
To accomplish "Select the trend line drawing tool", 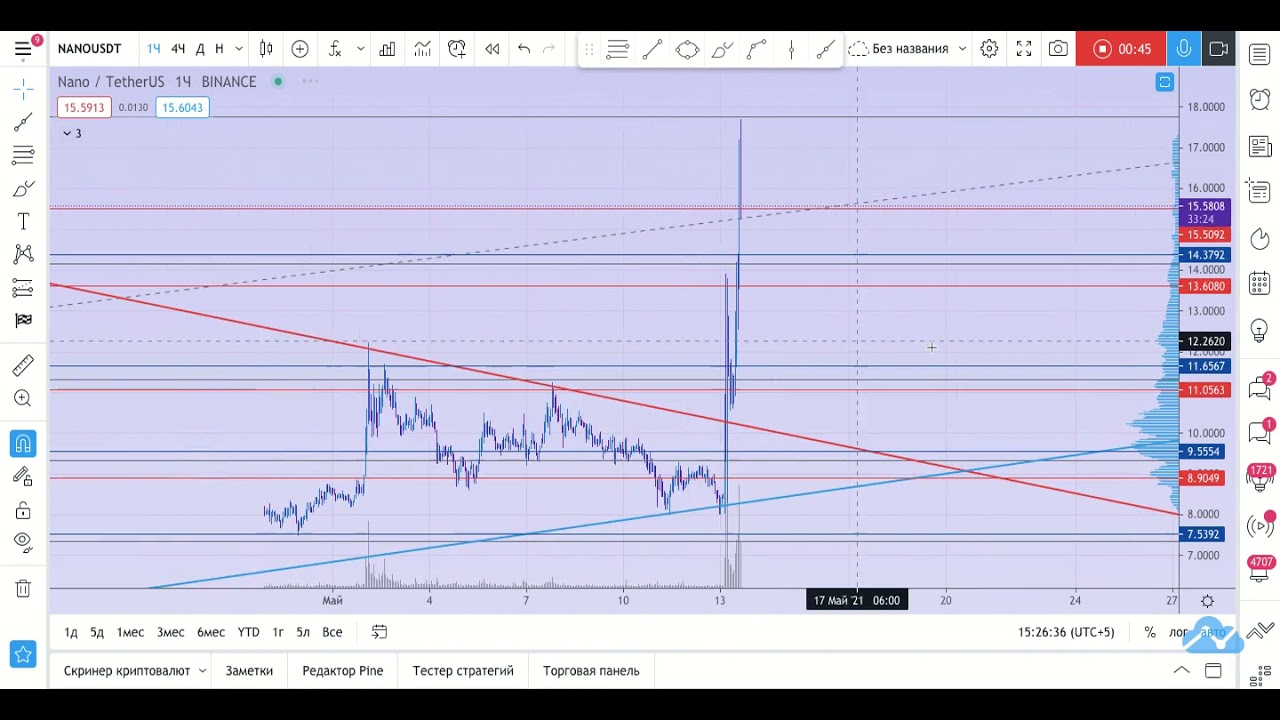I will [23, 122].
